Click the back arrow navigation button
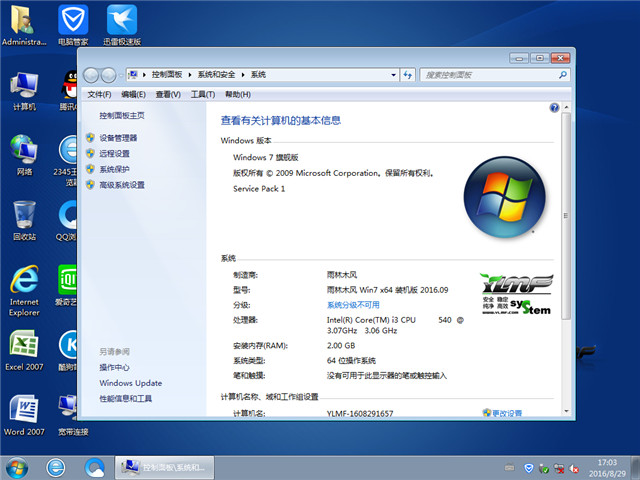 pos(92,75)
